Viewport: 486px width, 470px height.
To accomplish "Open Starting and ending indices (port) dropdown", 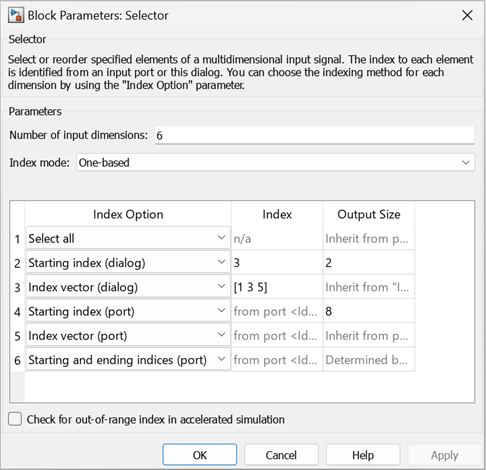I will (x=128, y=360).
